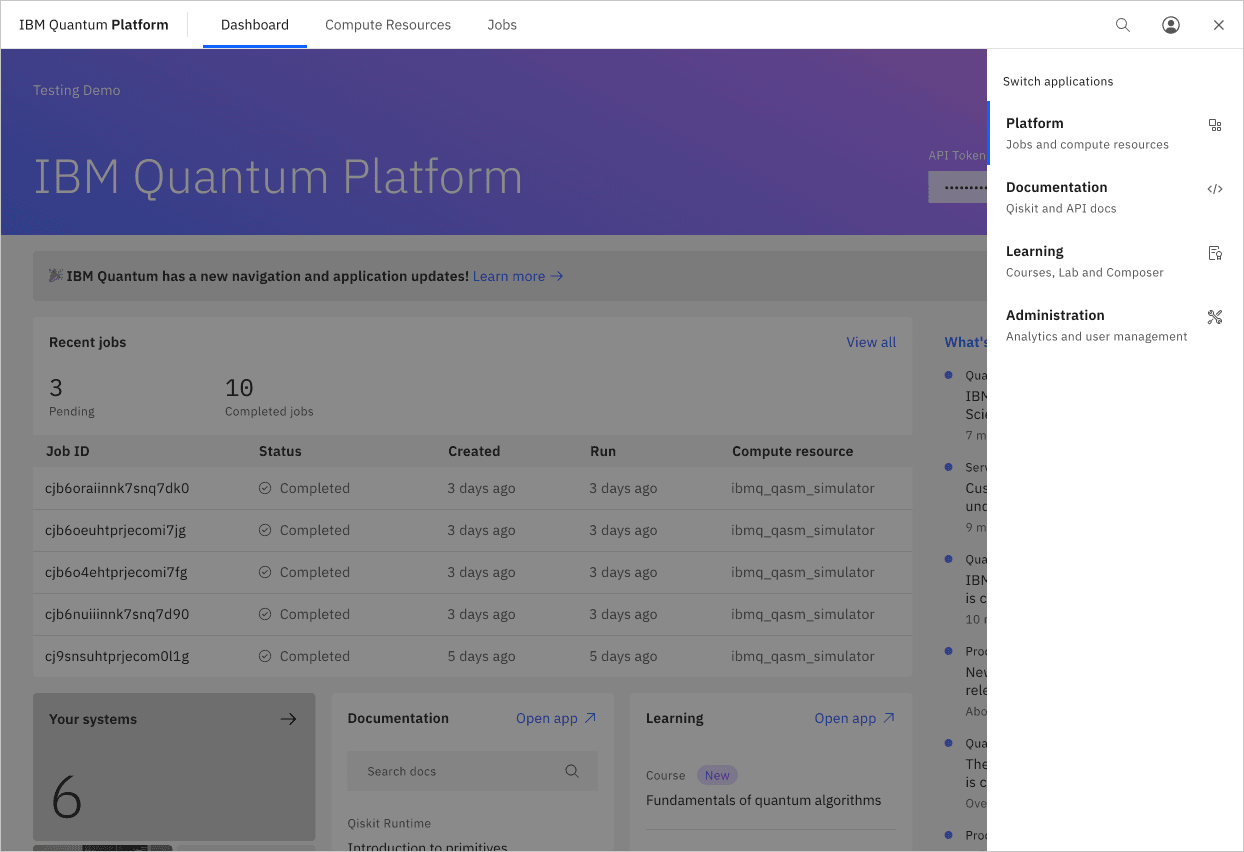
Task: Click the Status column header
Action: tap(280, 451)
